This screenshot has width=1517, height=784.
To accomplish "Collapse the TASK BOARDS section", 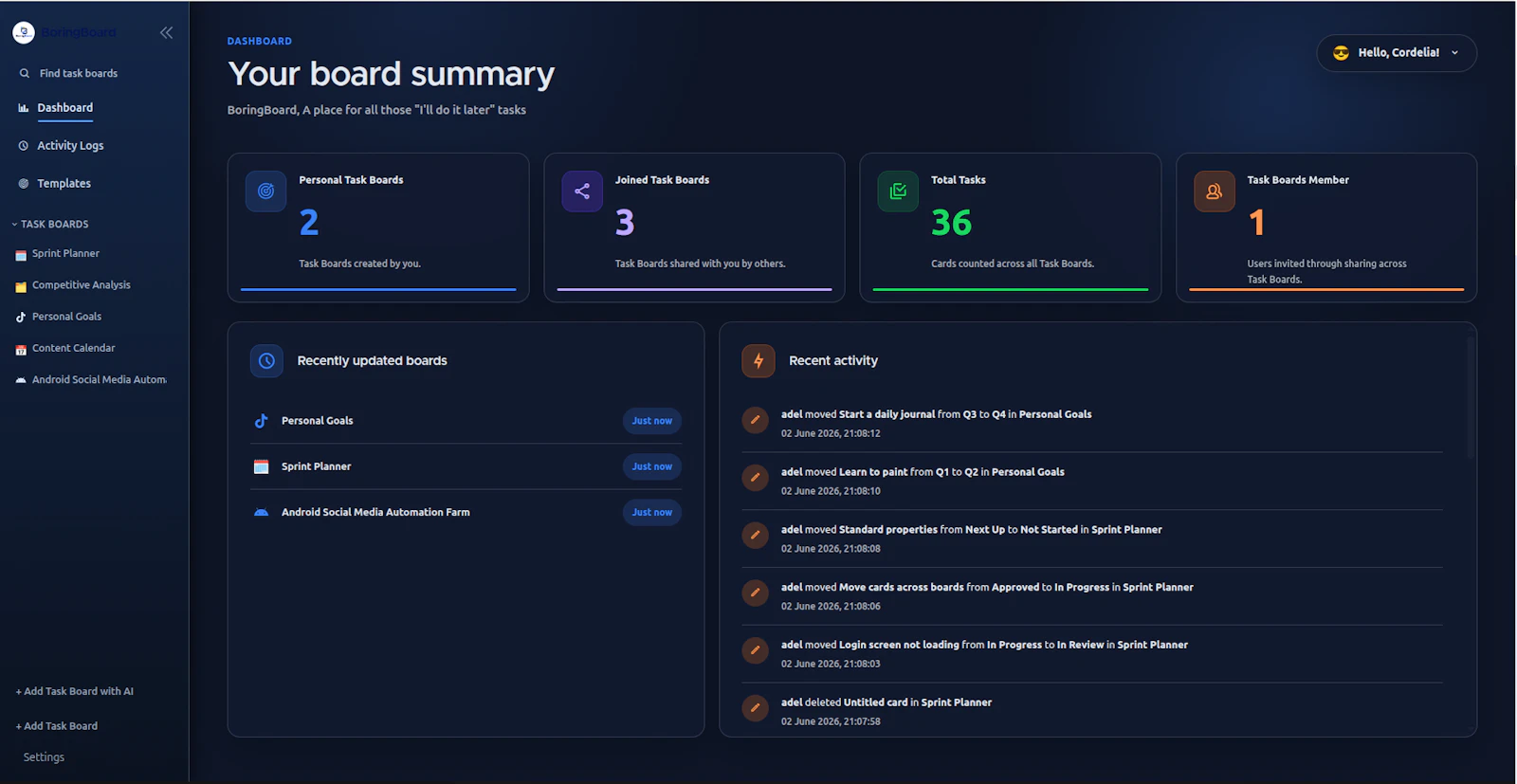I will [51, 225].
